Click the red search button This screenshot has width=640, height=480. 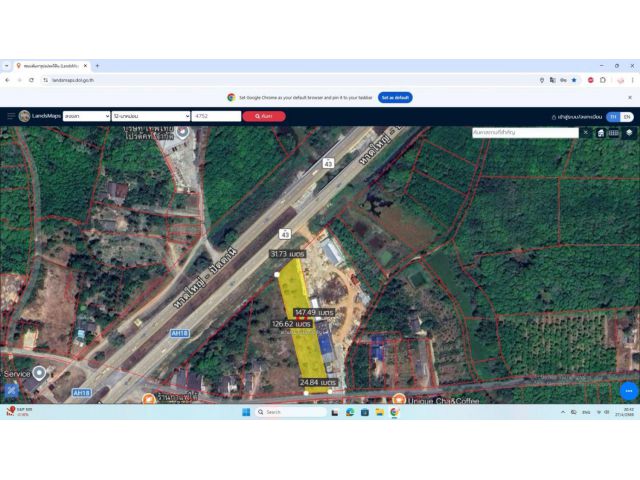(x=264, y=116)
